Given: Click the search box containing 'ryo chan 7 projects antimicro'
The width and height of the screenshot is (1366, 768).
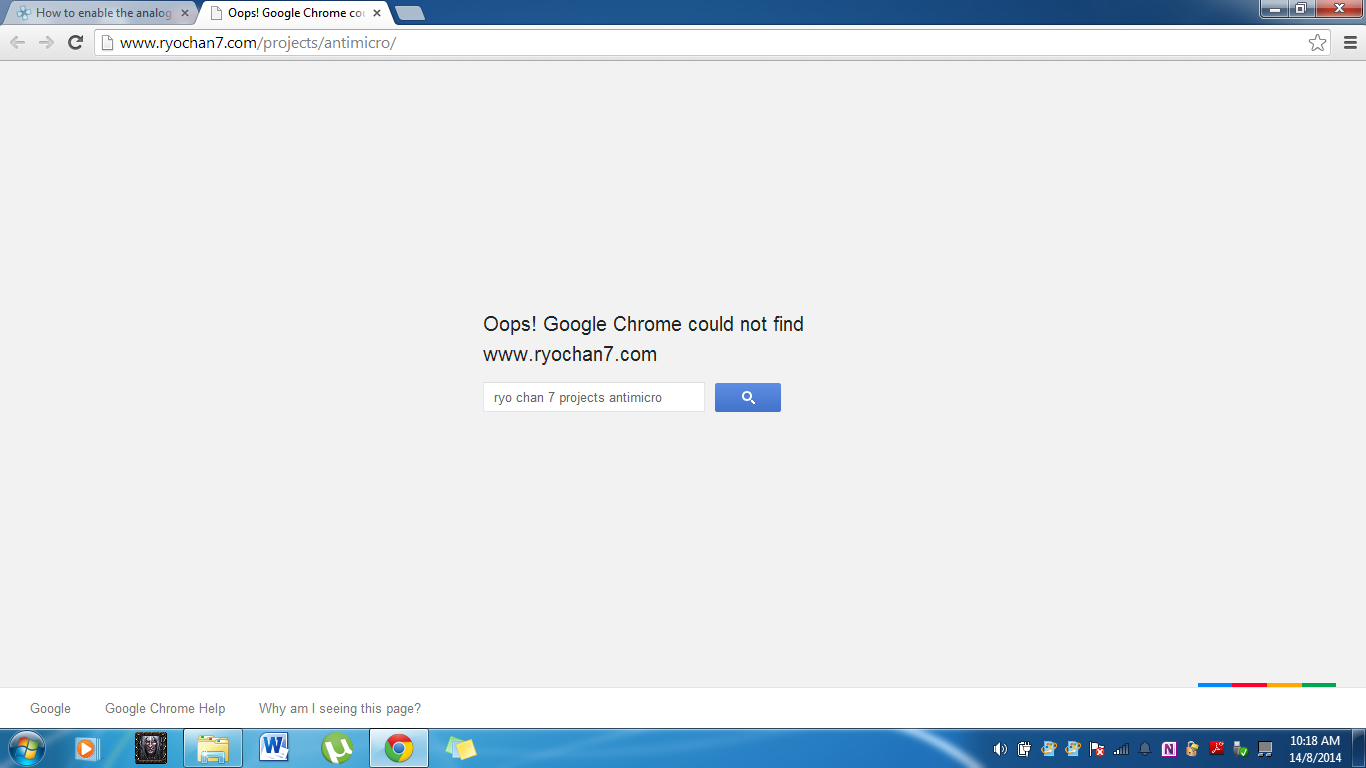Looking at the screenshot, I should pos(593,397).
